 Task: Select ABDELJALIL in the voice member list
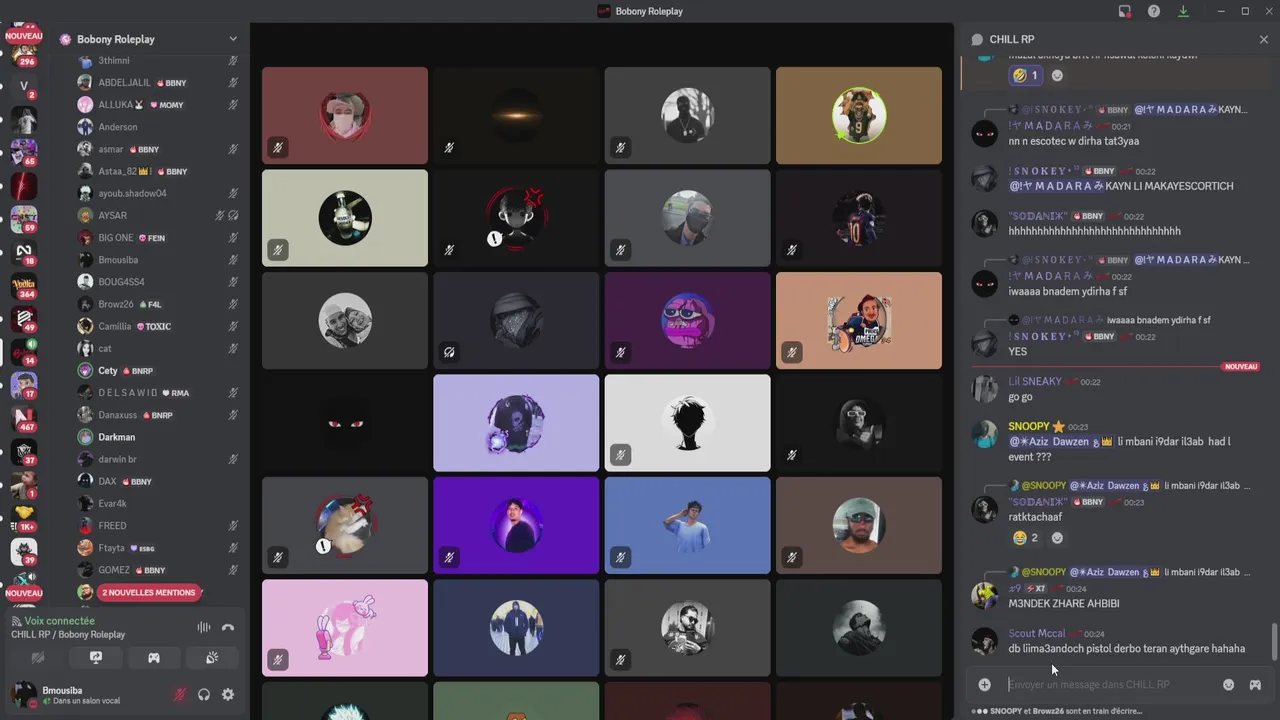157,83
